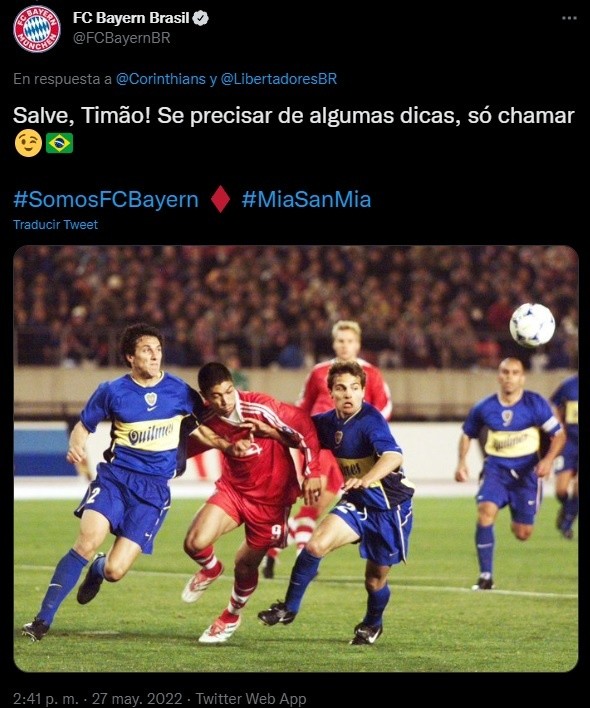Screen dimensions: 590x708
Task: Click the verified badge next to FC Bayern Brasil
Action: 200,18
